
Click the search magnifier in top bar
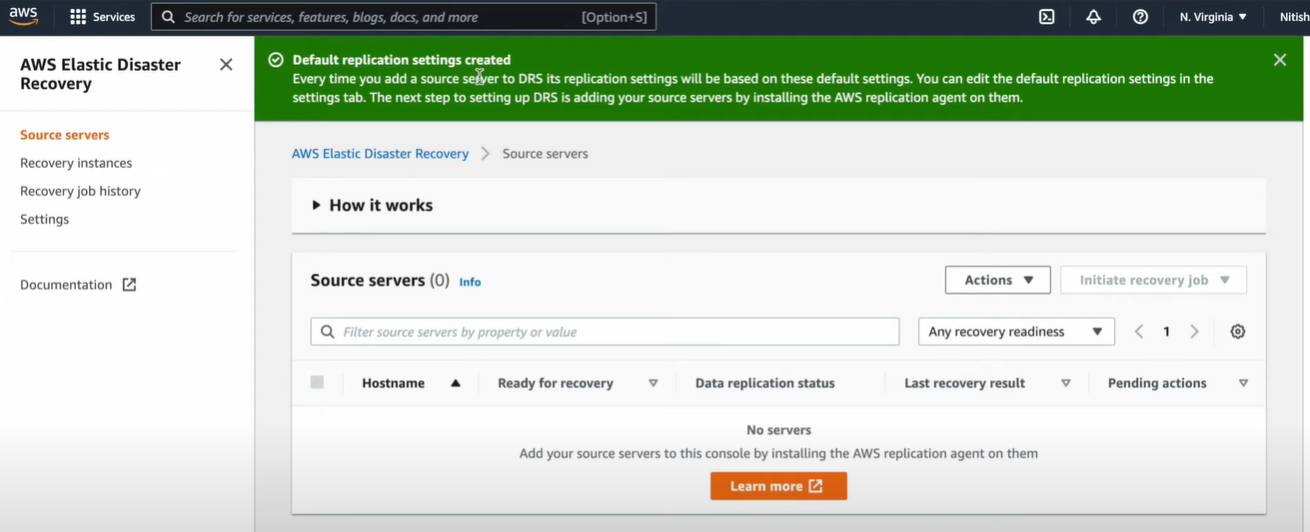click(168, 17)
